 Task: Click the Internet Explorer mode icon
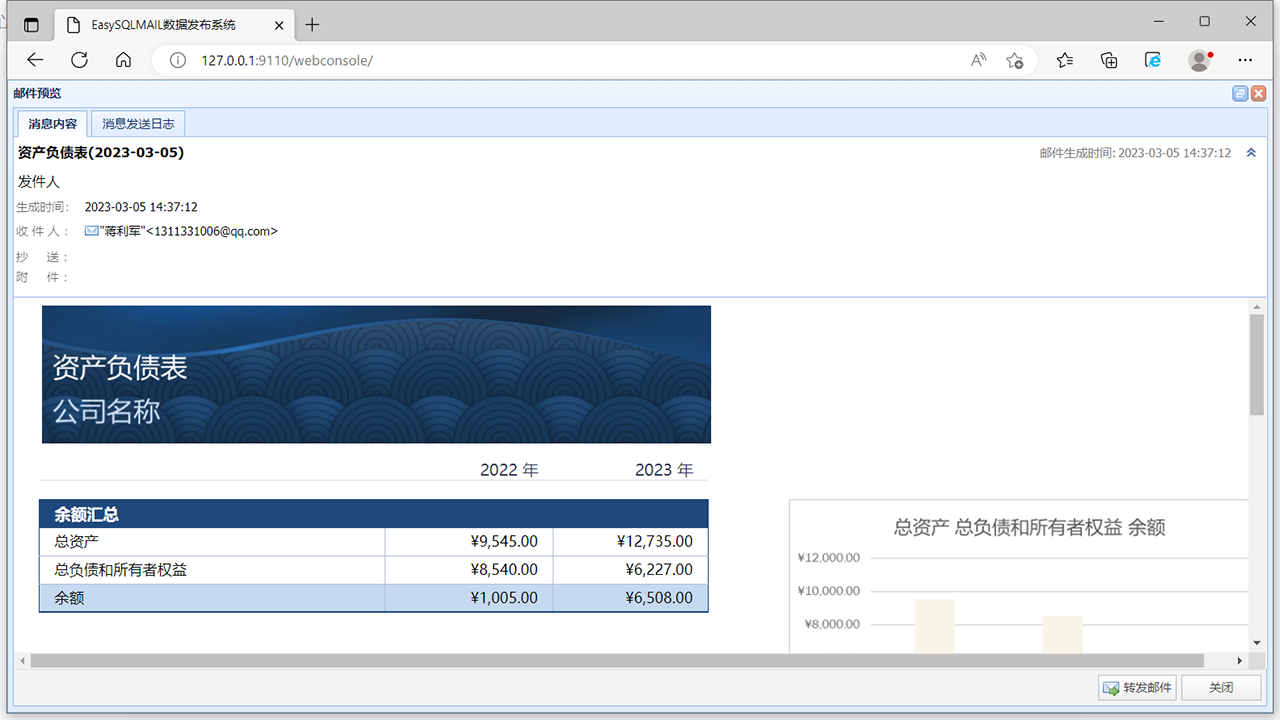click(1153, 60)
